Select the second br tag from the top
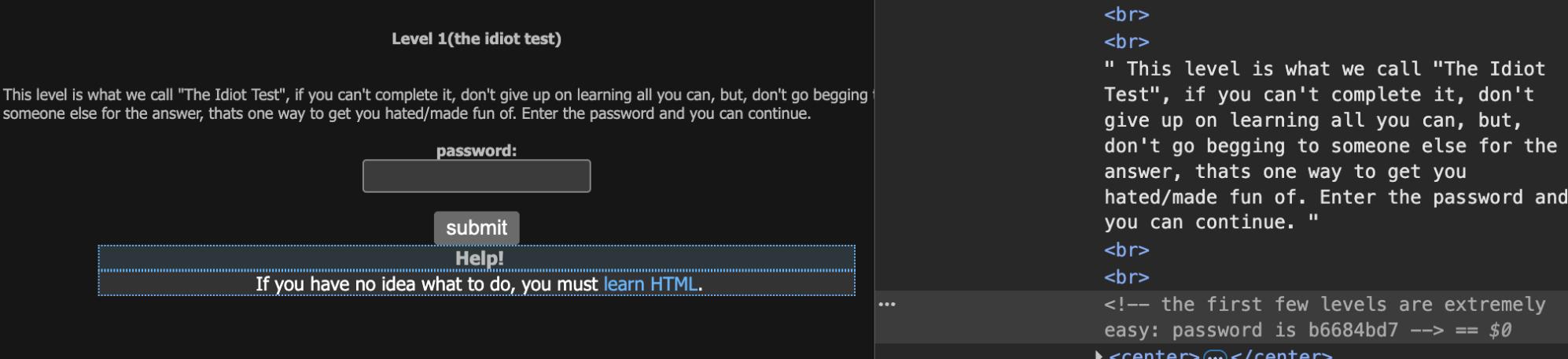The height and width of the screenshot is (359, 1568). (1126, 41)
